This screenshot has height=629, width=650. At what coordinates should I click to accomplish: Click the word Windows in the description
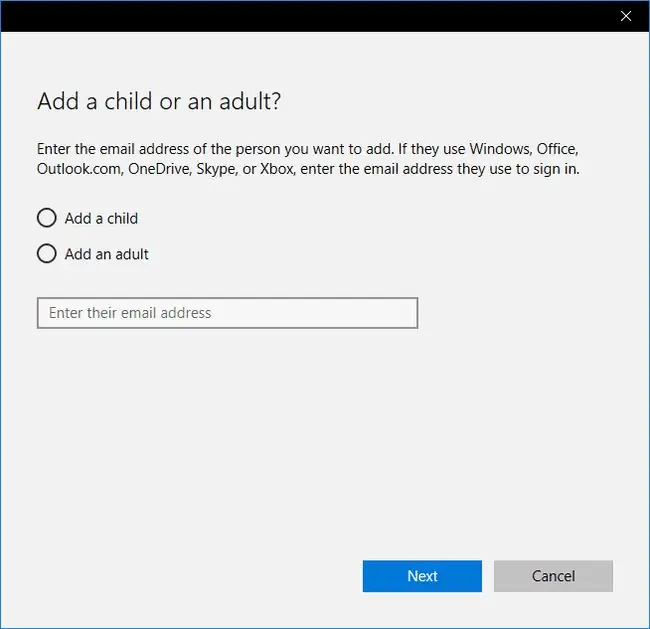(500, 149)
